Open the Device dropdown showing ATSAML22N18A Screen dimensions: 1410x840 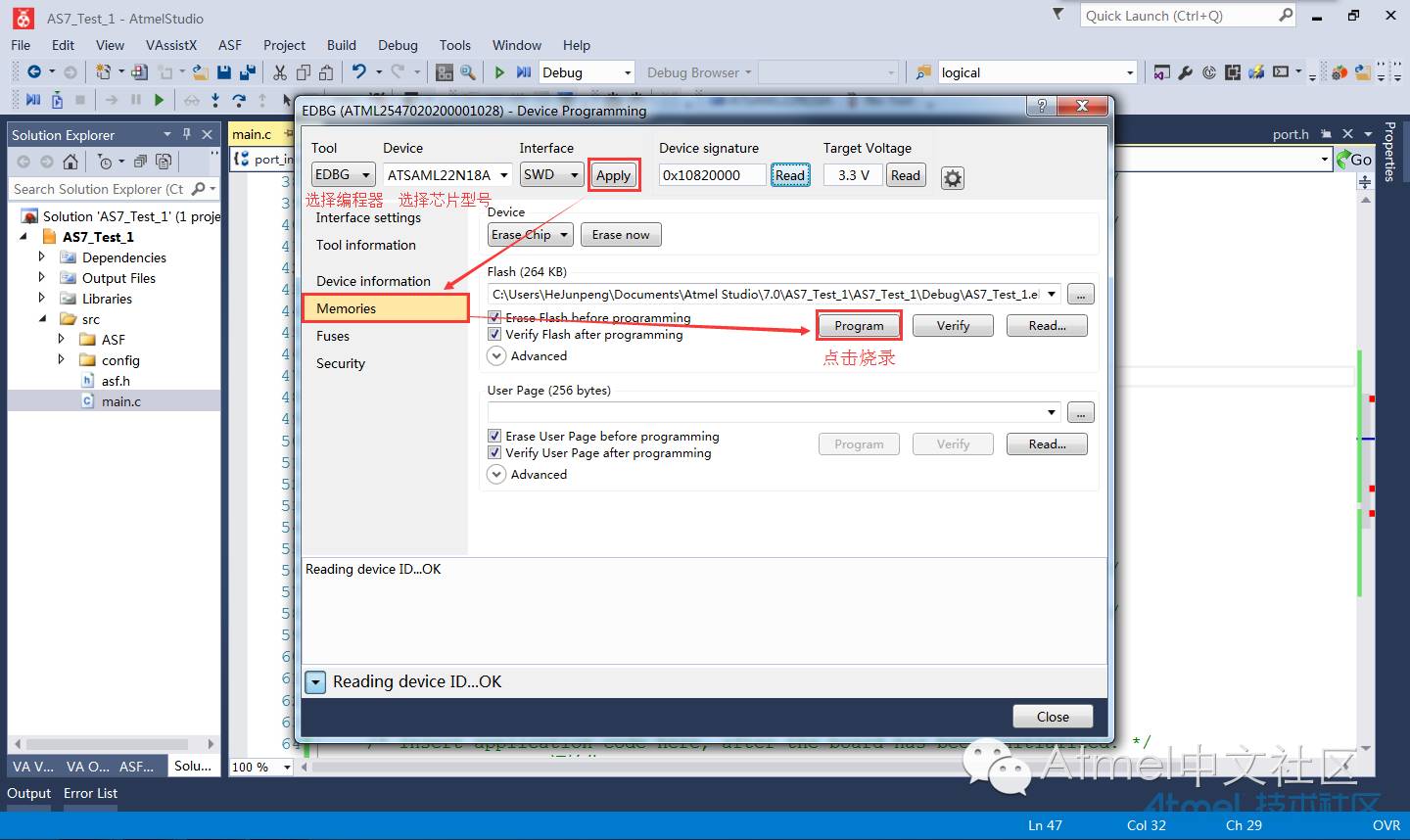click(x=447, y=174)
